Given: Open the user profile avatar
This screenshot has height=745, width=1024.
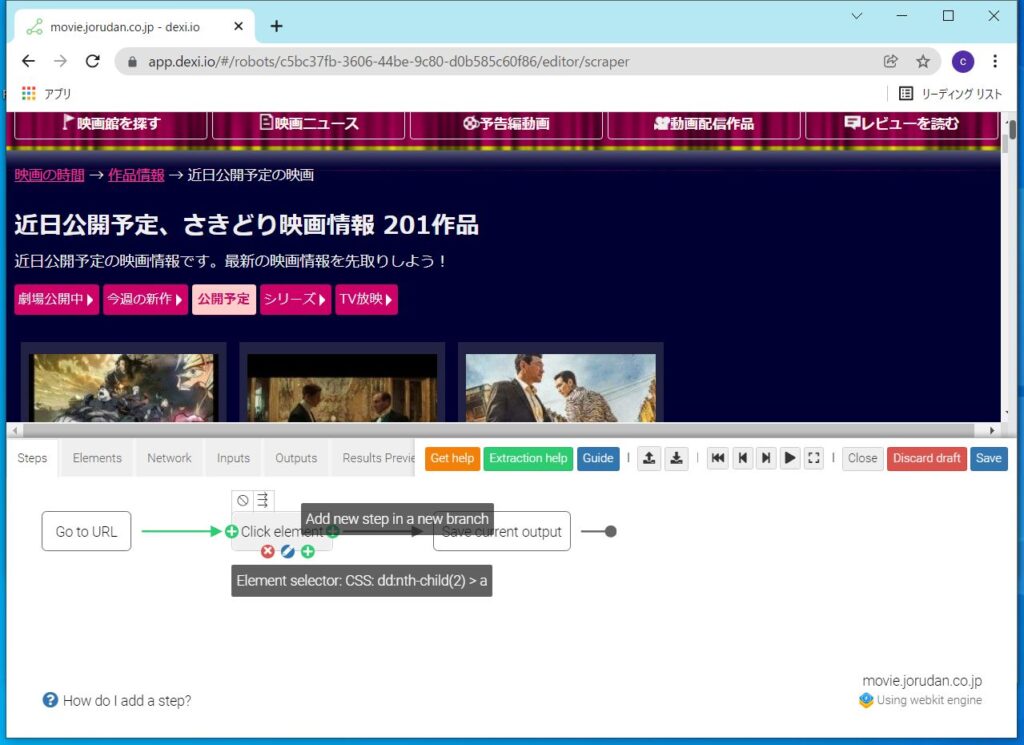Looking at the screenshot, I should coord(963,61).
